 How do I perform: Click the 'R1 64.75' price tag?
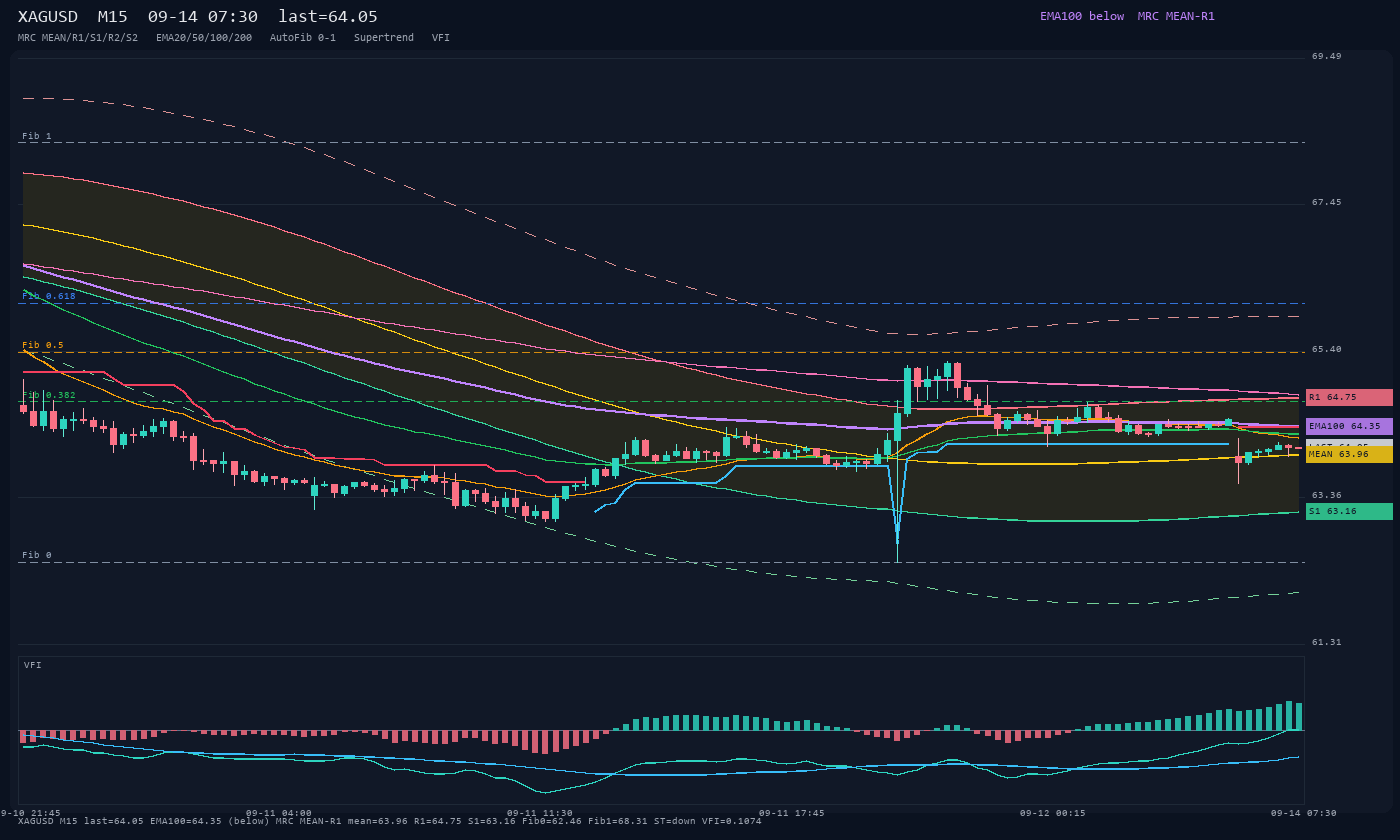pyautogui.click(x=1349, y=397)
